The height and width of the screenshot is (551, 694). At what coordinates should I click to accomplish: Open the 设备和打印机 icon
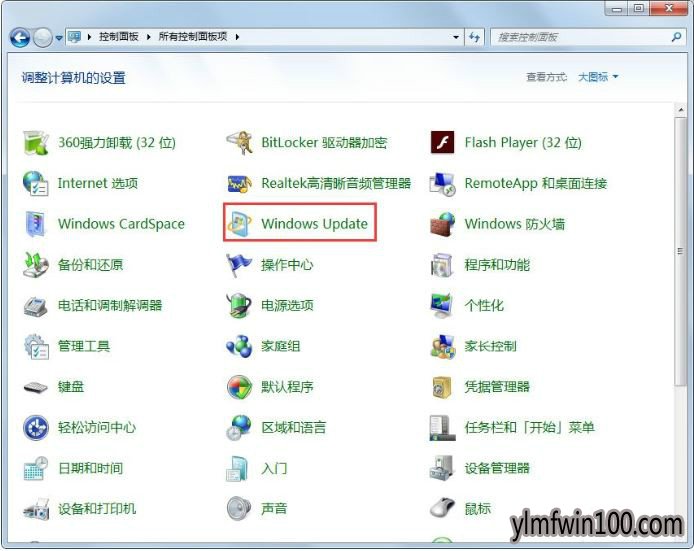tap(36, 509)
